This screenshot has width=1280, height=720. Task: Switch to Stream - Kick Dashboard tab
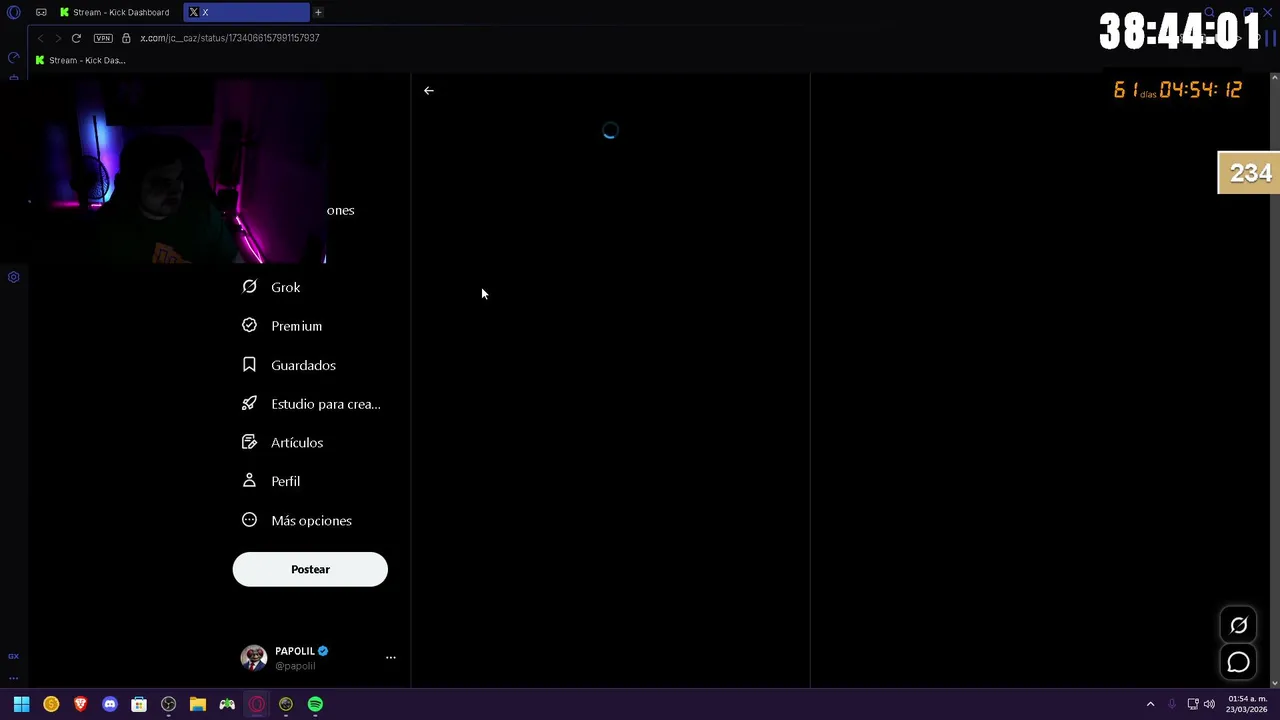114,12
